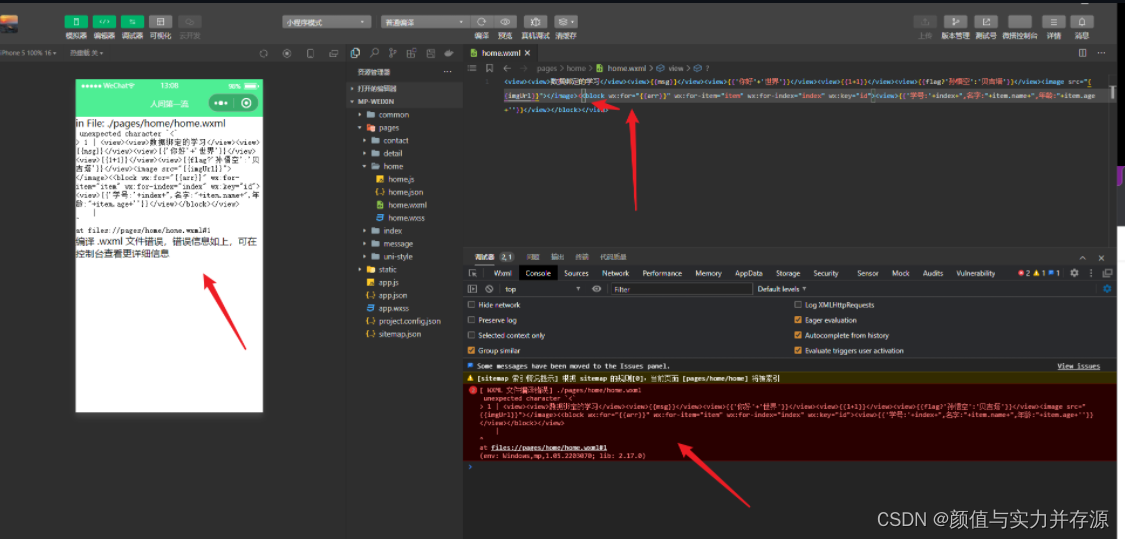Click the compile refresh icon in toolbar
This screenshot has height=539, width=1125.
tap(482, 22)
